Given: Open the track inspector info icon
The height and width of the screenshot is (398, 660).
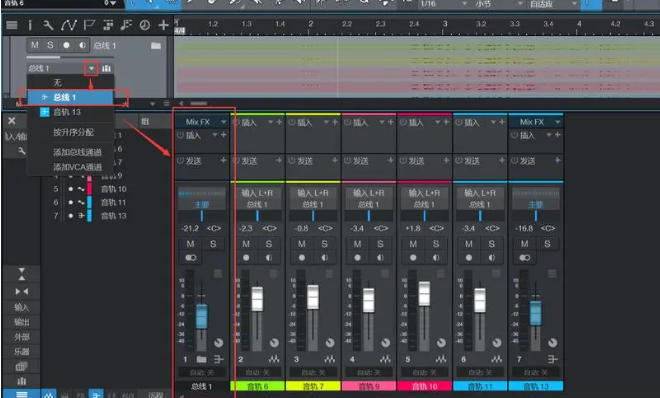Looking at the screenshot, I should (x=30, y=25).
